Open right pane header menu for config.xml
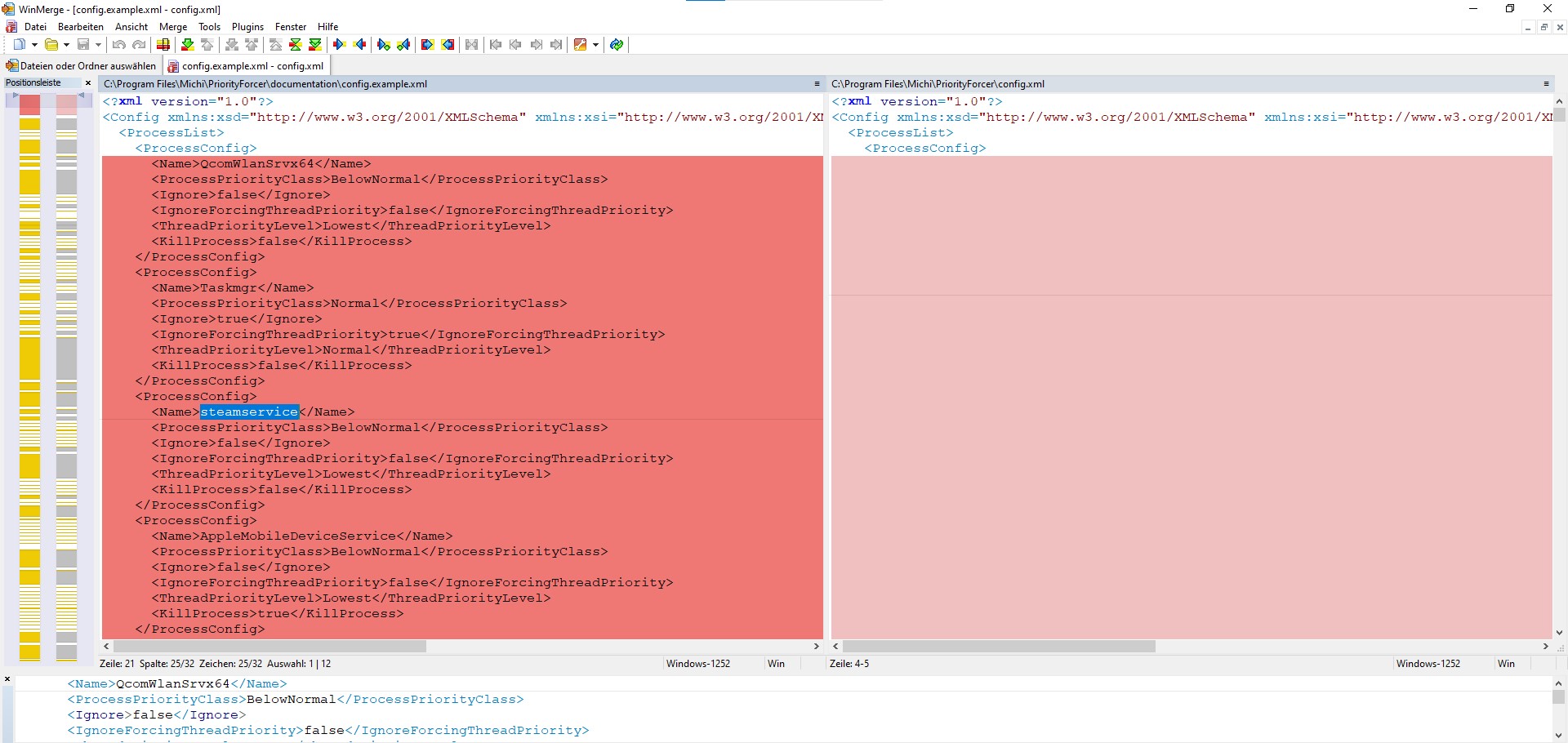1568x743 pixels. pyautogui.click(x=1546, y=84)
